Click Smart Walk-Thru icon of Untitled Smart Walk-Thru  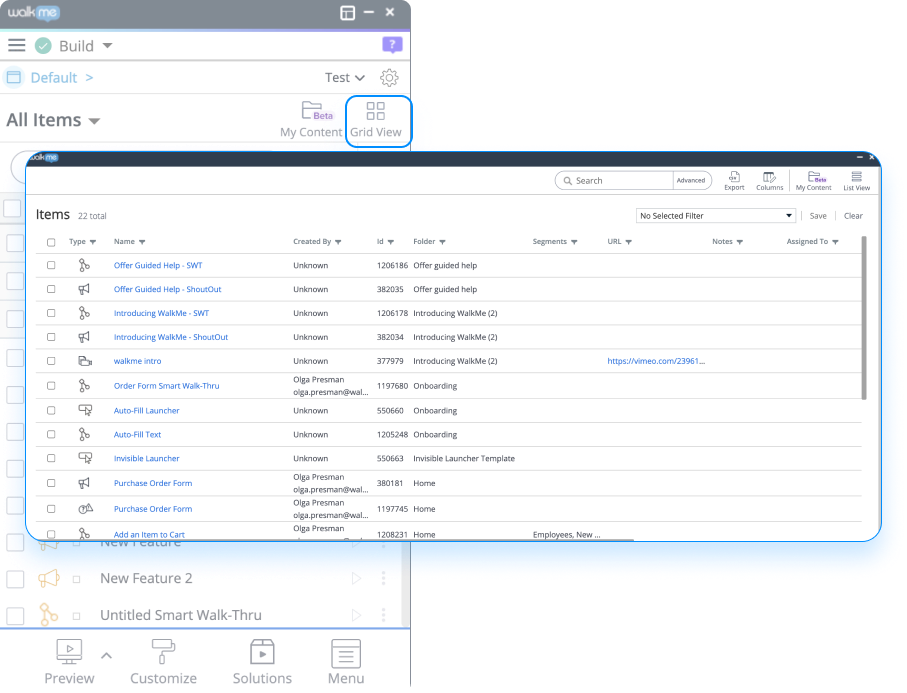(x=49, y=614)
